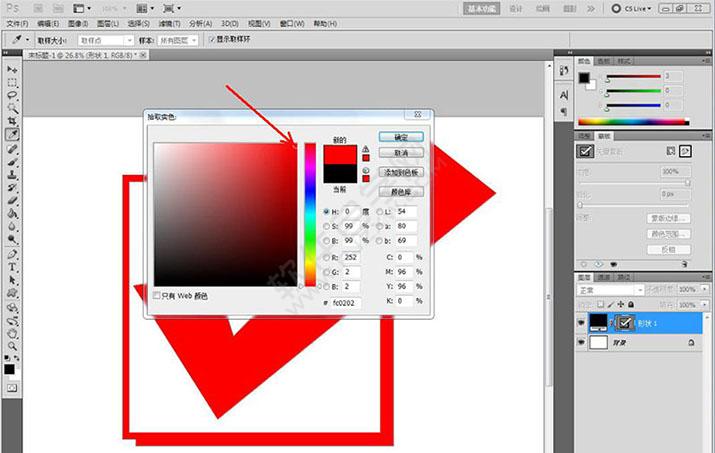
Task: Click inside the color picker saturation field
Action: click(x=225, y=214)
